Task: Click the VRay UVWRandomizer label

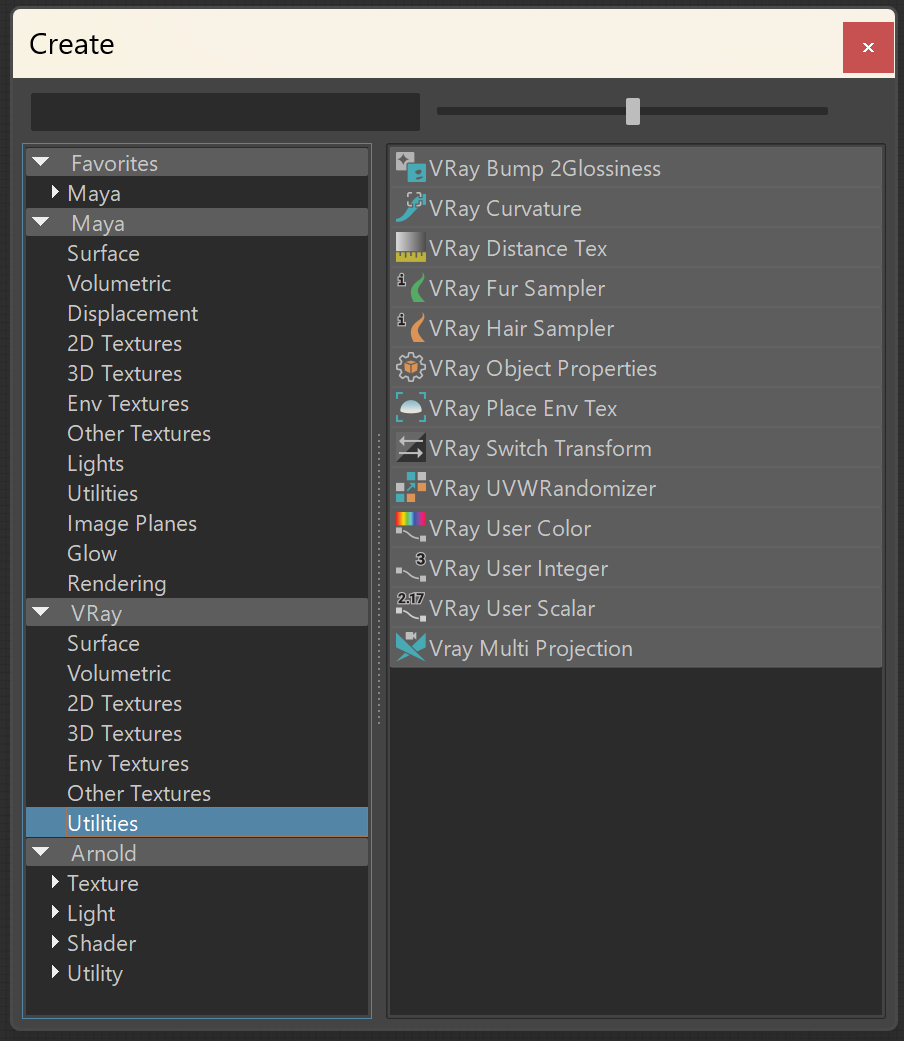Action: (542, 488)
